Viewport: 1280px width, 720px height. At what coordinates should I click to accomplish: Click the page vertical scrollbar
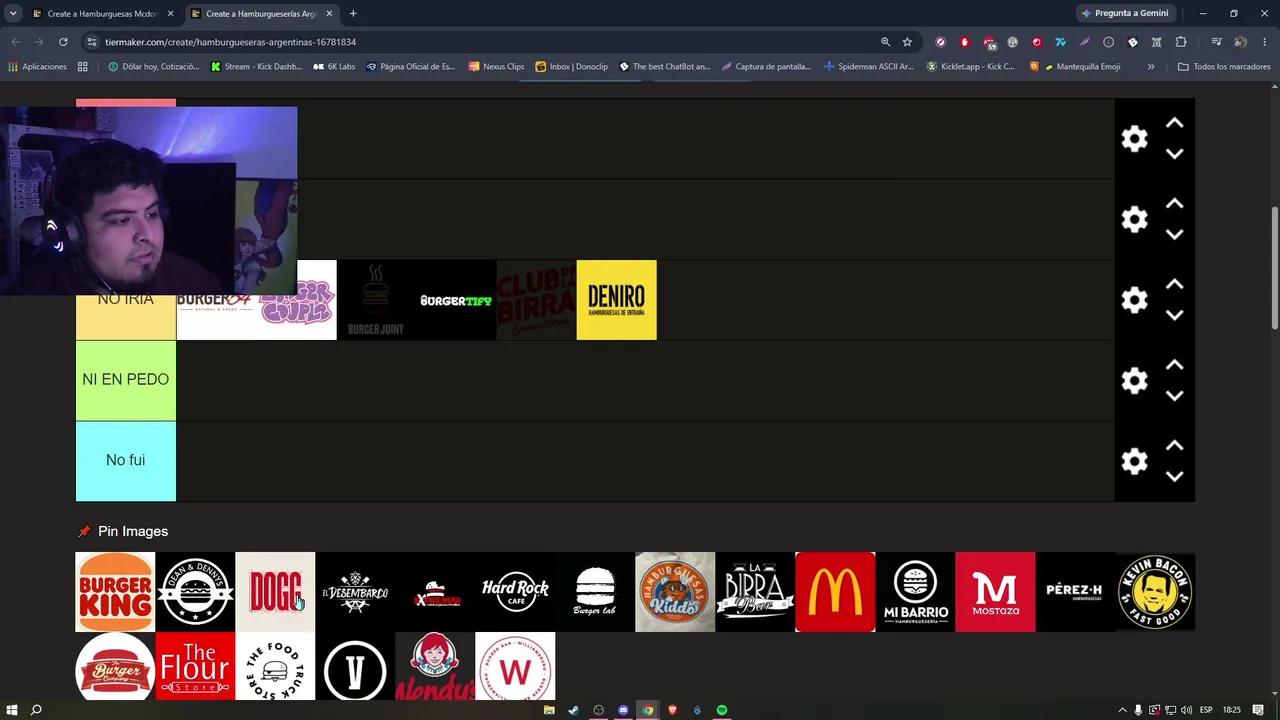click(1275, 267)
